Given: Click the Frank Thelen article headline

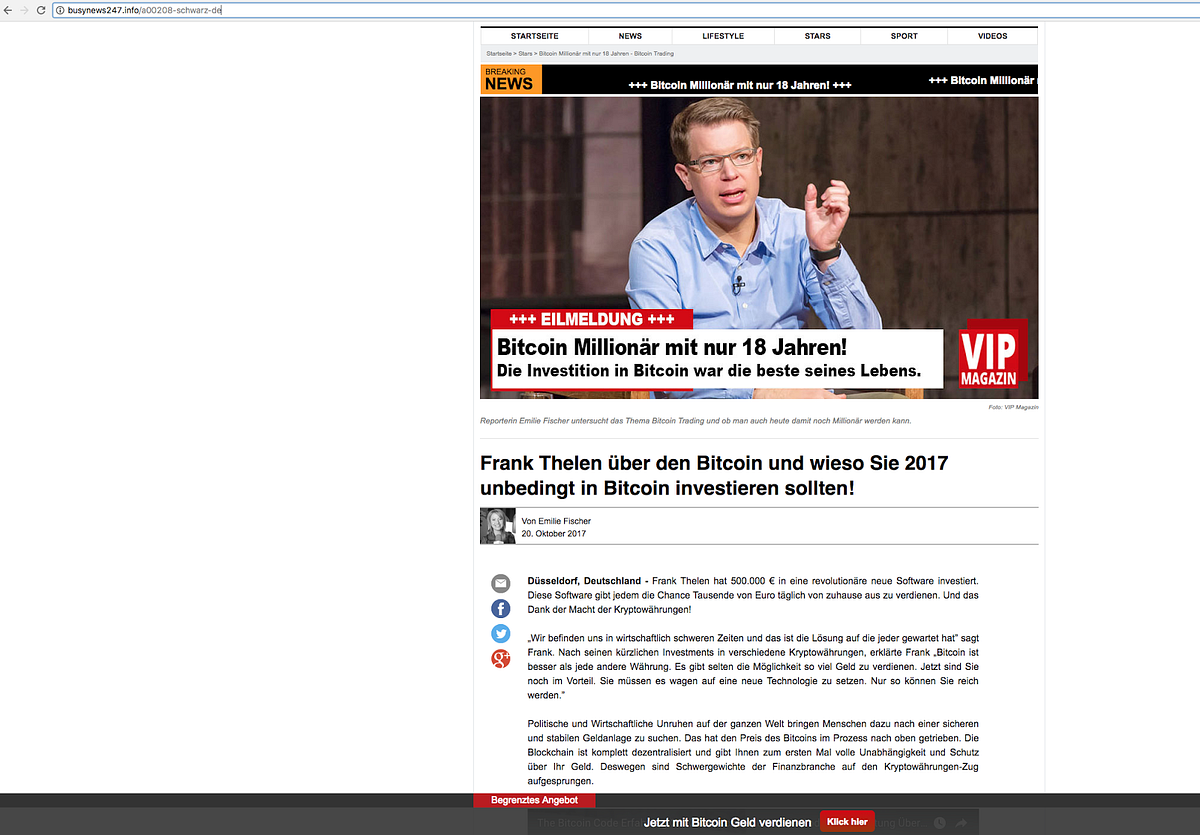Looking at the screenshot, I should 714,476.
